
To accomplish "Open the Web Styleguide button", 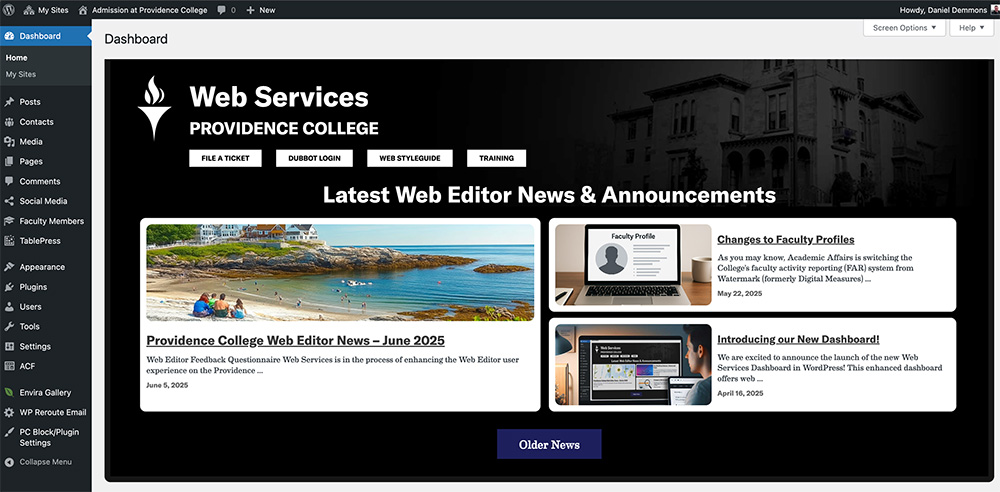I will (410, 158).
